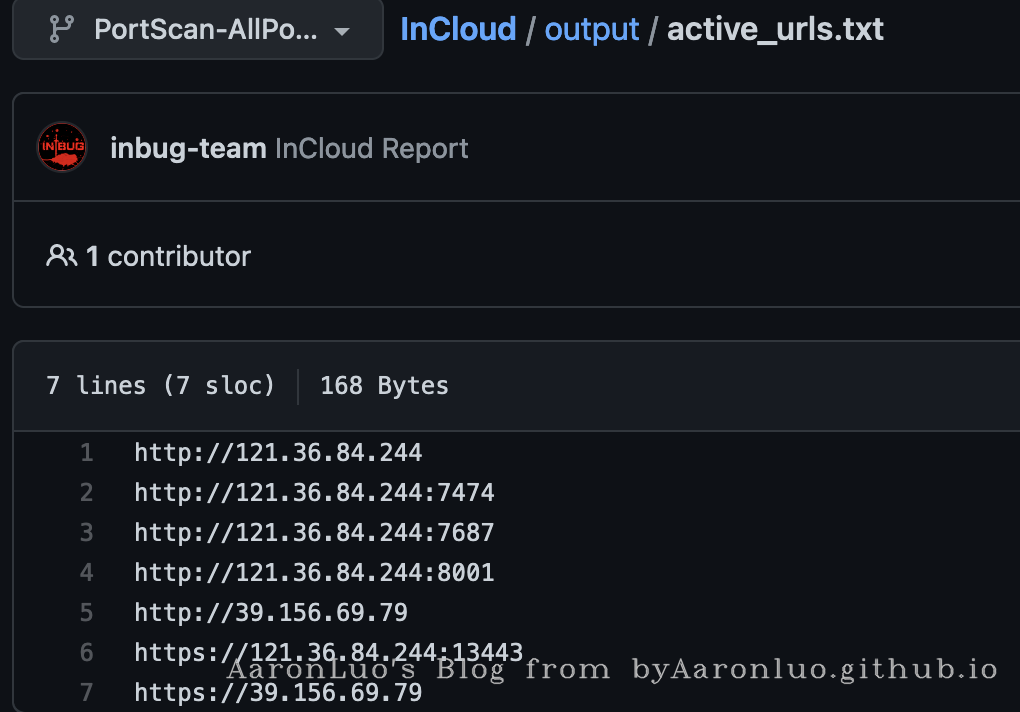Click line number 5 in gutter
This screenshot has height=712, width=1020.
[x=86, y=613]
